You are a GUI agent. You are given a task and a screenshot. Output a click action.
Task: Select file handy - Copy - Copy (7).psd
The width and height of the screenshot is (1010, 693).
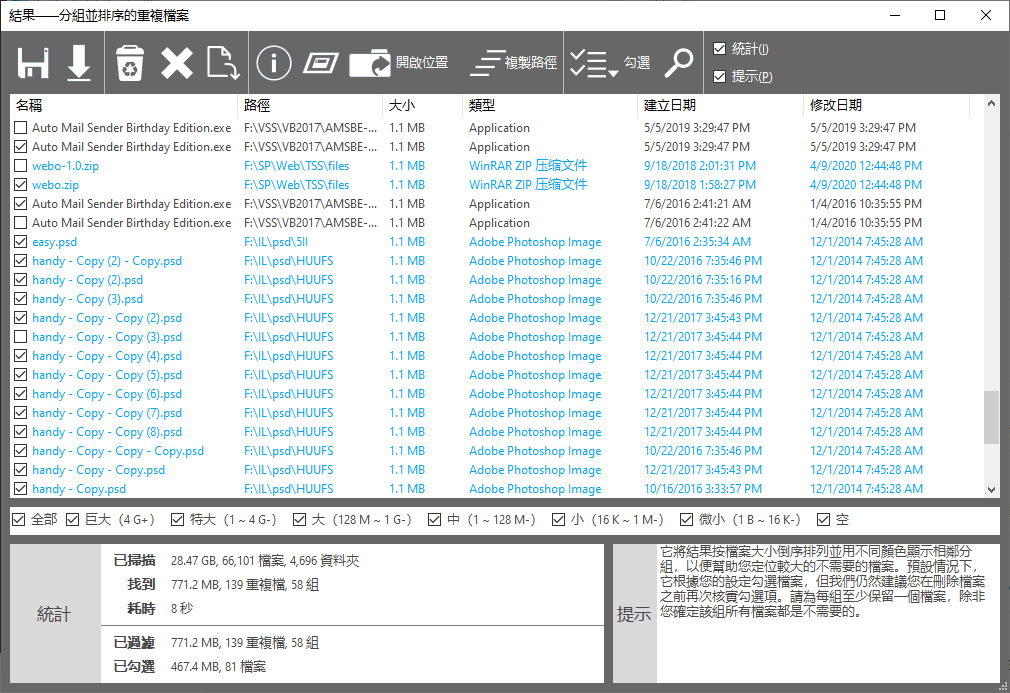[x=107, y=413]
